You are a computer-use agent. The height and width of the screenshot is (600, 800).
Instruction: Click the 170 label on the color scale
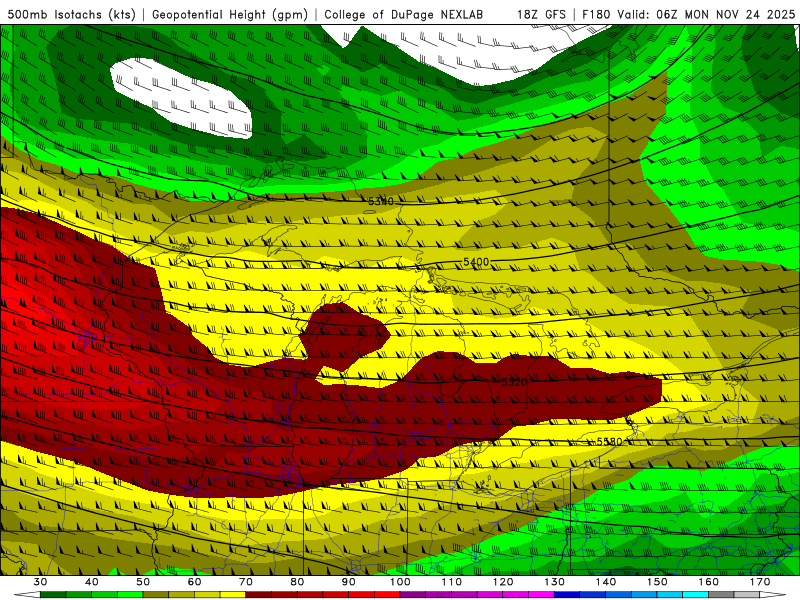pyautogui.click(x=760, y=582)
